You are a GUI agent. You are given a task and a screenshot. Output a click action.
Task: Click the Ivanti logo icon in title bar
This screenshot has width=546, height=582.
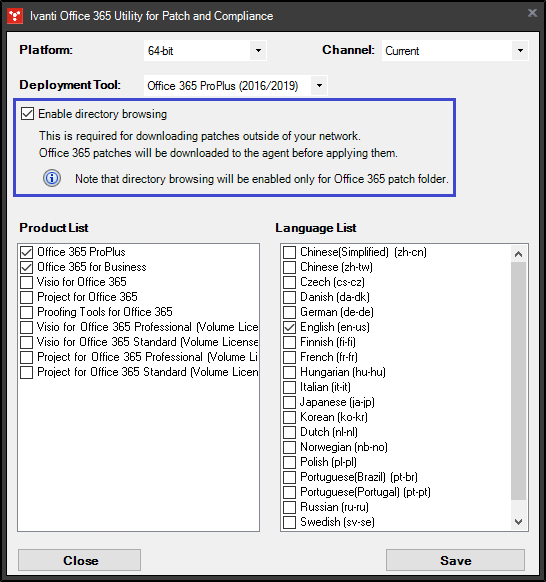point(15,16)
